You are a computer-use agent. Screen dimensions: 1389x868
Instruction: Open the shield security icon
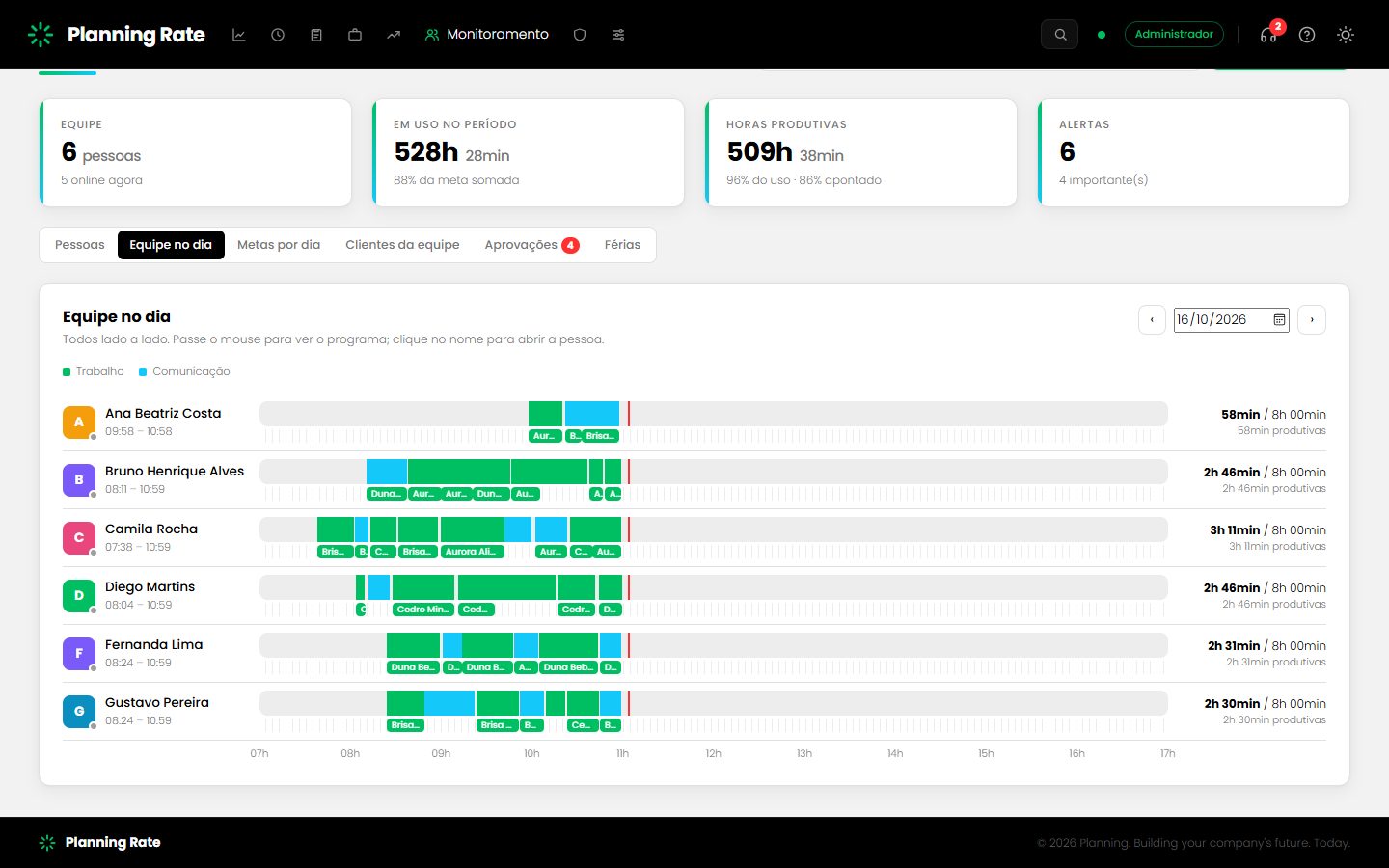(580, 35)
